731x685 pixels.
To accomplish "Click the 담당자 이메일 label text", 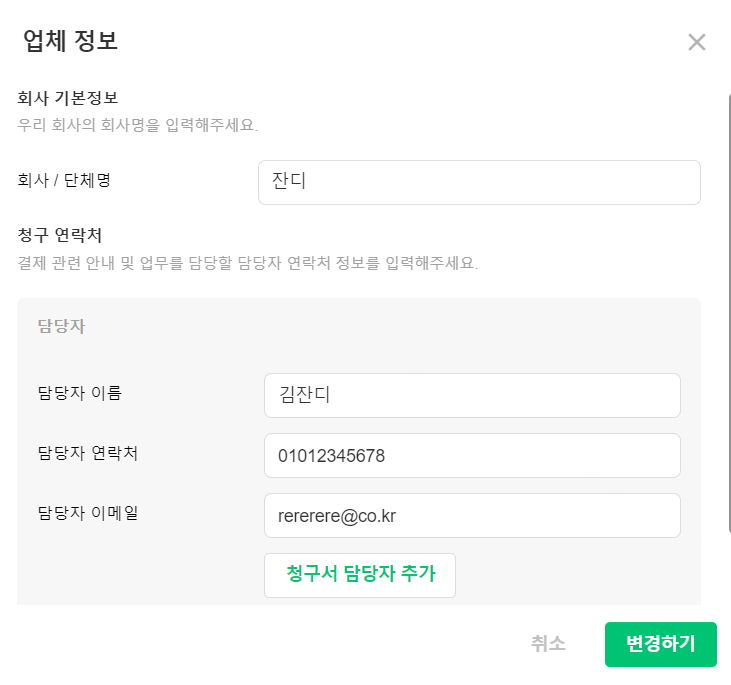I will click(x=88, y=513).
